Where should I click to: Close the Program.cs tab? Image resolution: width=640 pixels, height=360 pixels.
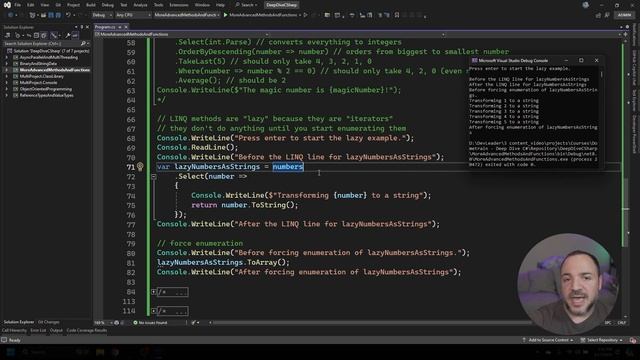[126, 27]
